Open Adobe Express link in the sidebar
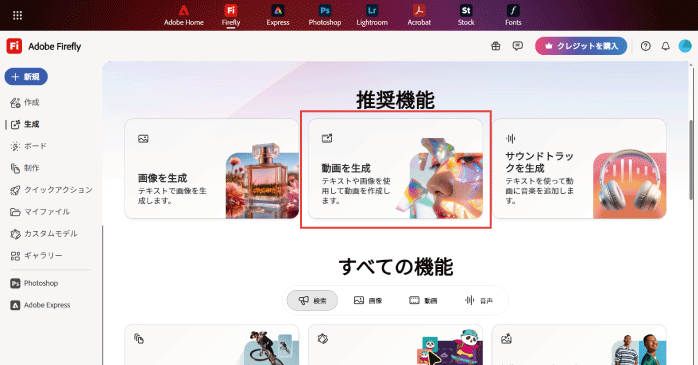698x365 pixels. coord(41,305)
